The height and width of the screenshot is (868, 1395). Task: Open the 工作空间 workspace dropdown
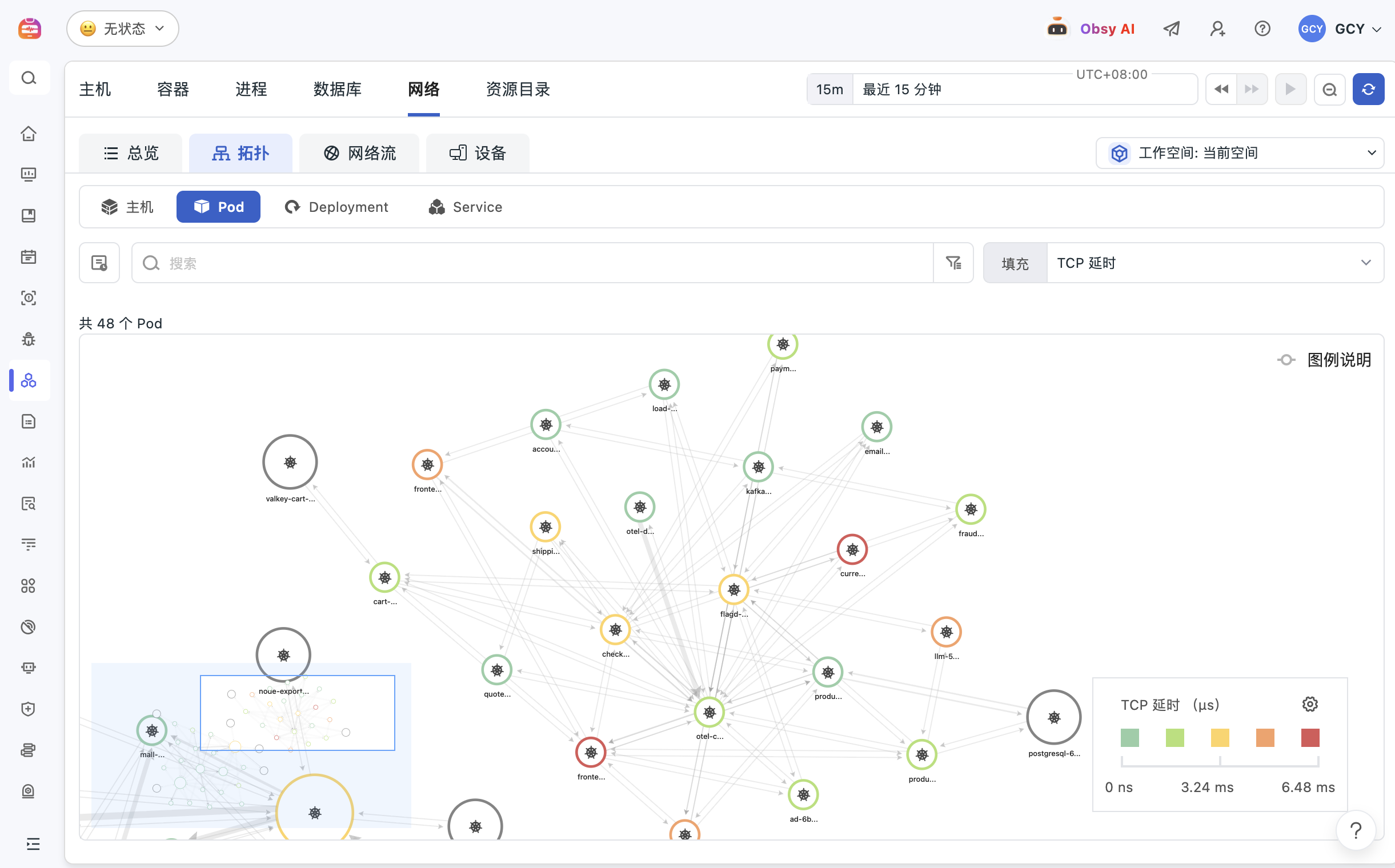pyautogui.click(x=1240, y=152)
